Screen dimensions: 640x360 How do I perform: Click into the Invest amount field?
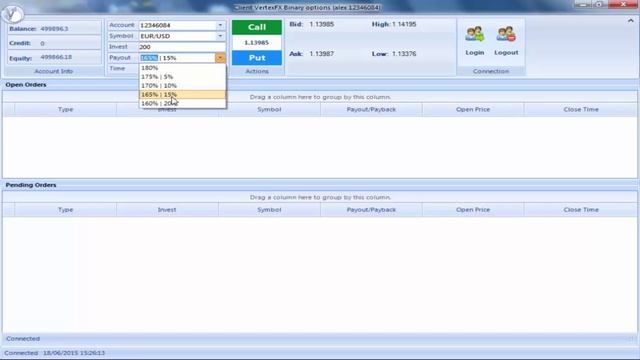pyautogui.click(x=182, y=47)
